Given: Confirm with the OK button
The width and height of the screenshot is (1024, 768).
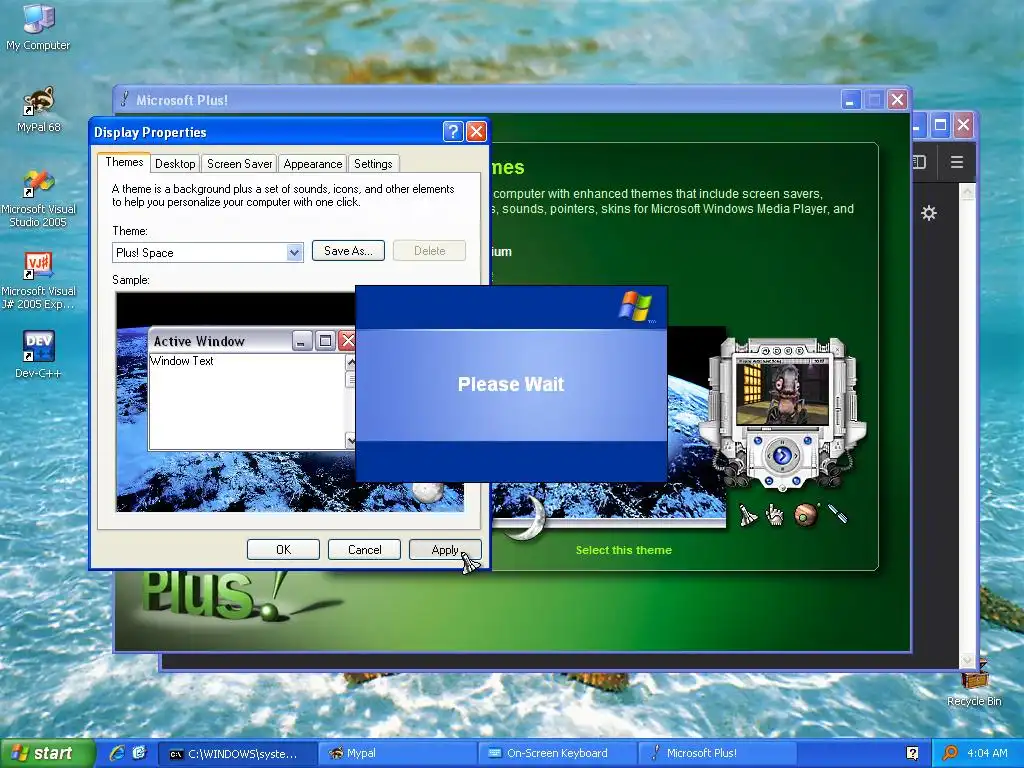Looking at the screenshot, I should pyautogui.click(x=283, y=550).
